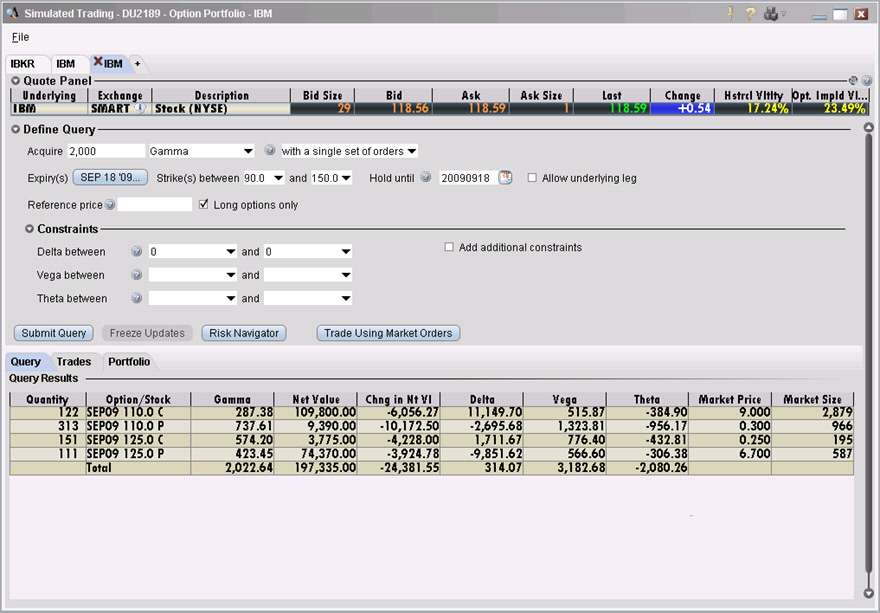Open the calendar picker for Hold until date
Image resolution: width=880 pixels, height=613 pixels.
(x=506, y=177)
